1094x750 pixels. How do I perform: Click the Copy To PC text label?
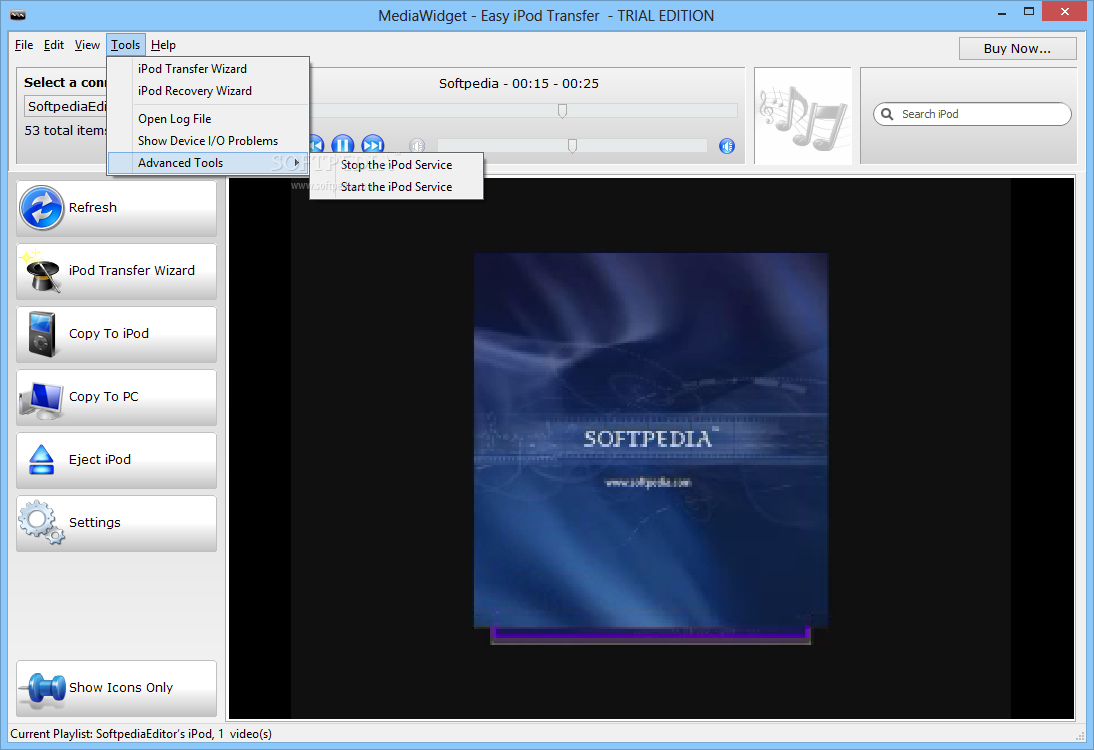click(x=103, y=396)
